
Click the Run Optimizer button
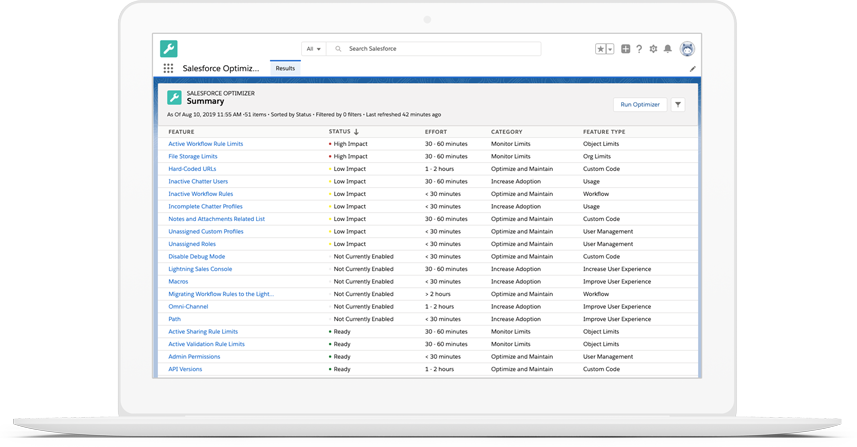[640, 104]
